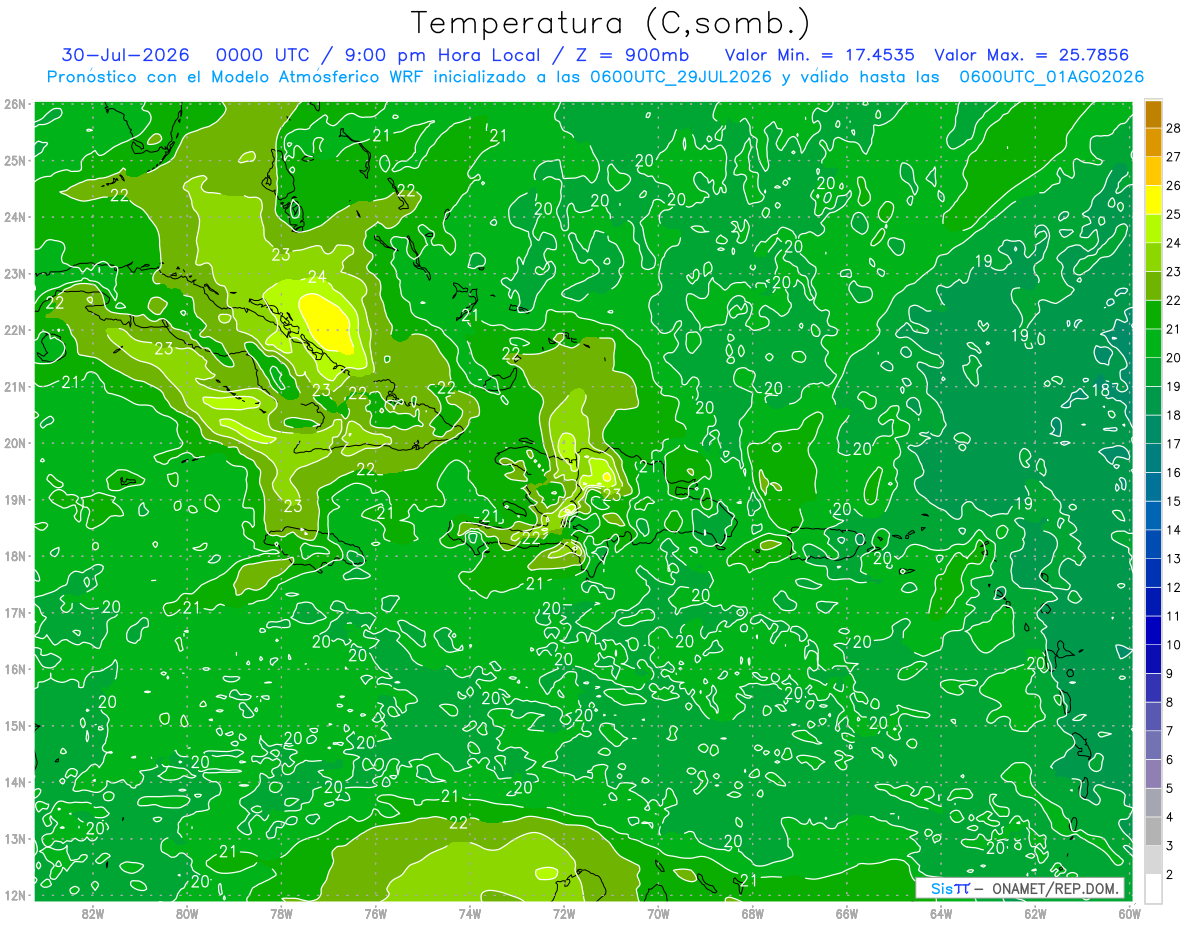Viewport: 1200px width, 927px height.
Task: Click the chart title "Temperatura (C,somb.)"
Action: [611, 23]
